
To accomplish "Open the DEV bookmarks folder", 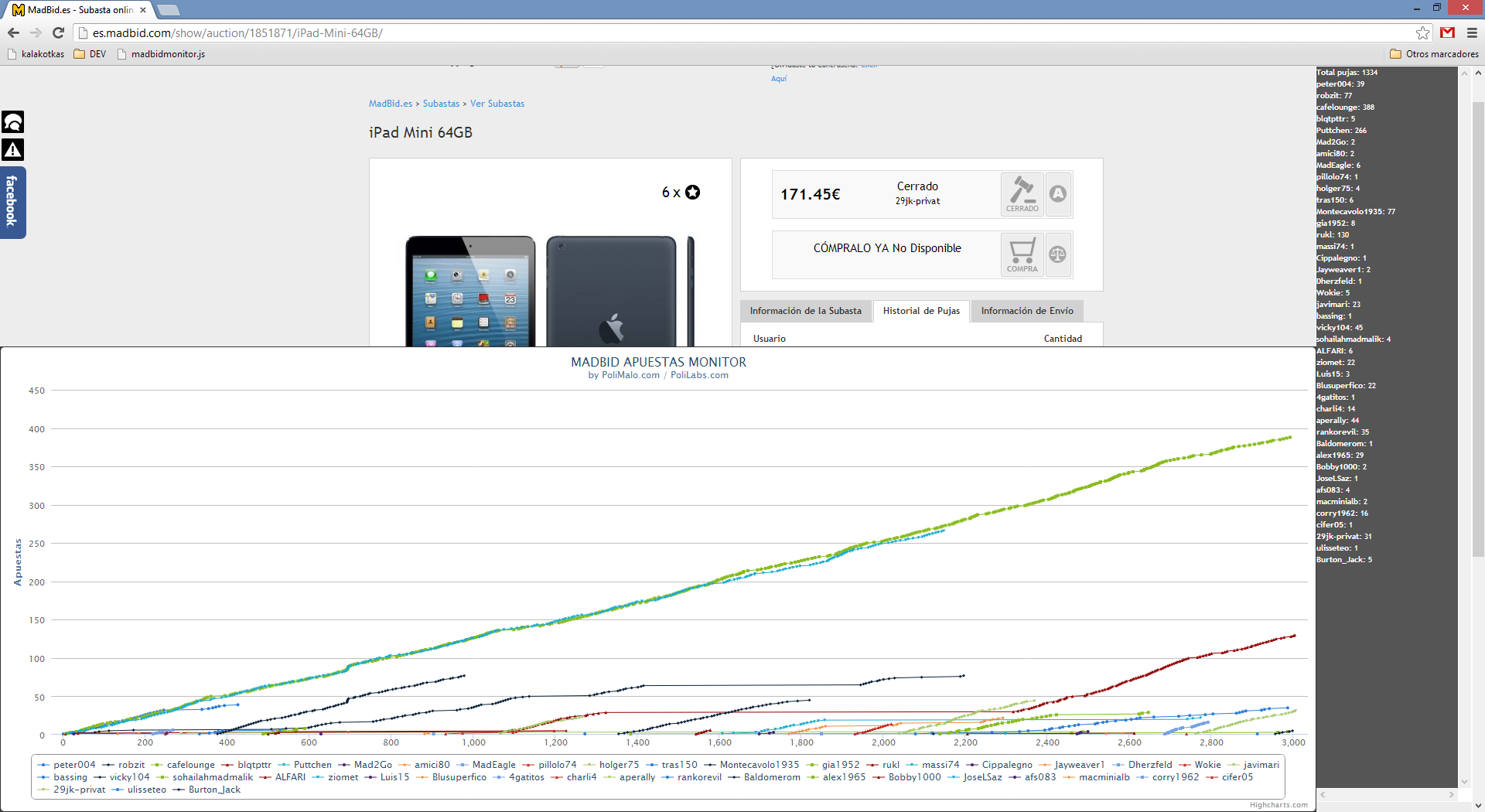I will [x=90, y=54].
